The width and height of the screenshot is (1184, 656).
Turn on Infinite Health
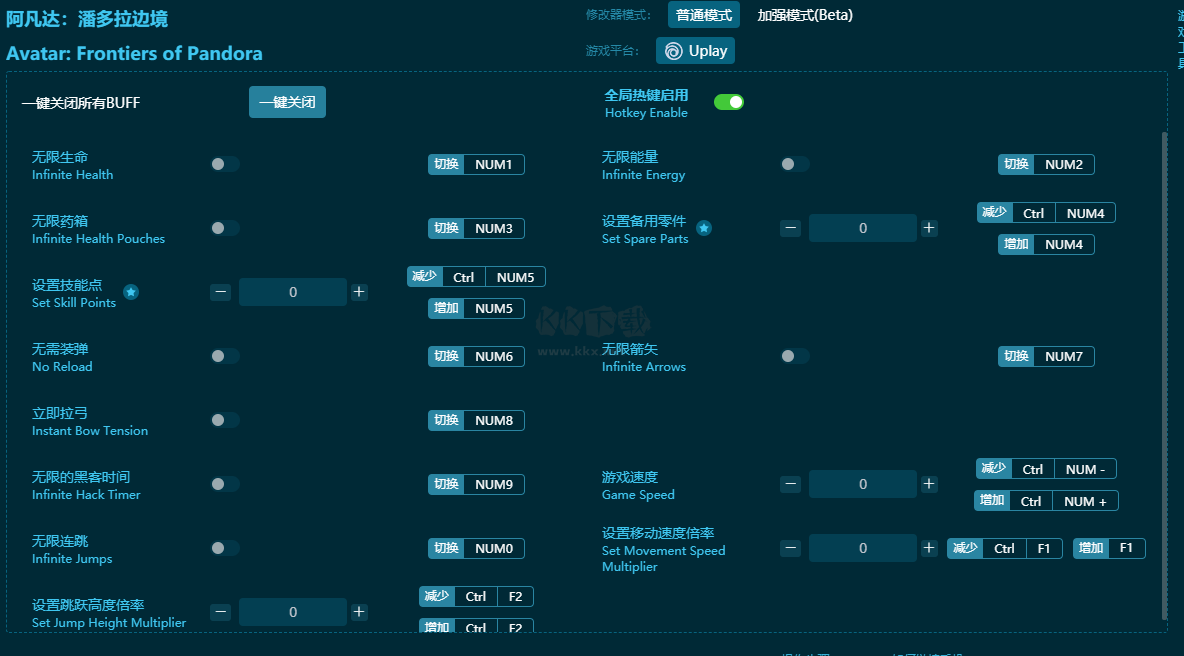click(x=224, y=165)
